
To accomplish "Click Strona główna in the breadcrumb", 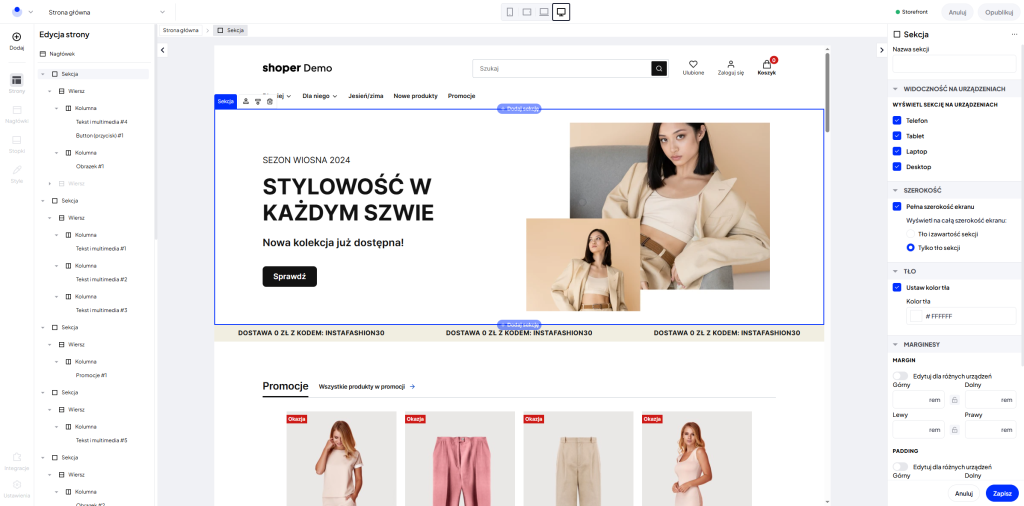I will (181, 30).
